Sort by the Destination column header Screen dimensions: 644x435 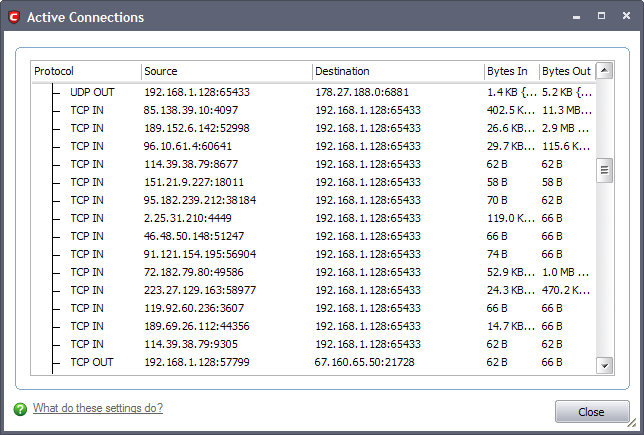397,71
